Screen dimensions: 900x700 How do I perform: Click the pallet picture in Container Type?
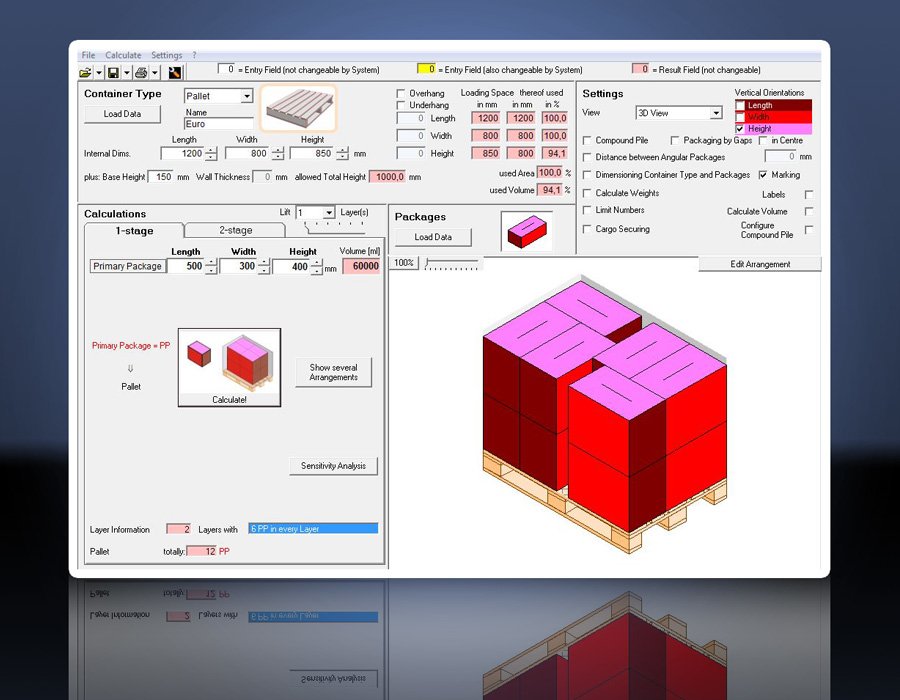298,107
